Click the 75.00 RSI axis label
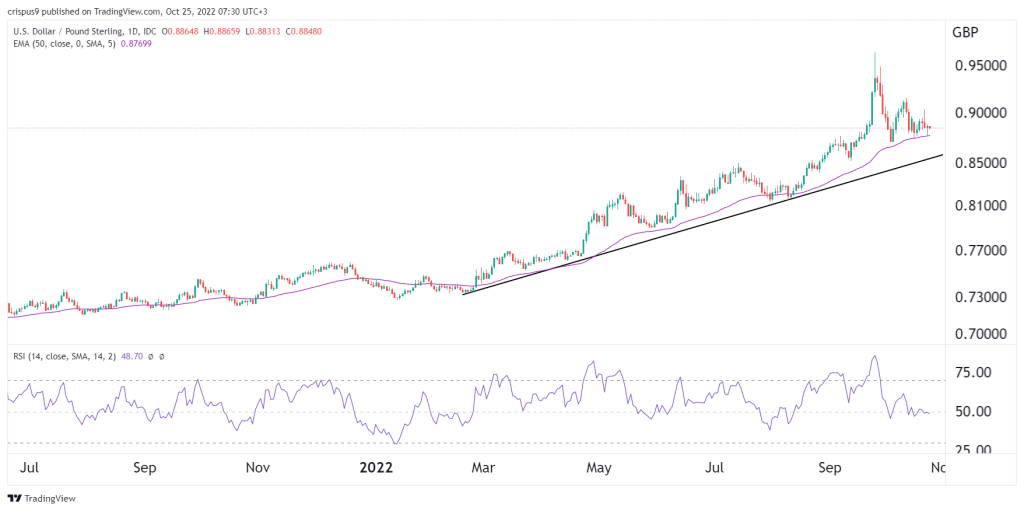Viewport: 1024px width, 511px height. click(972, 372)
